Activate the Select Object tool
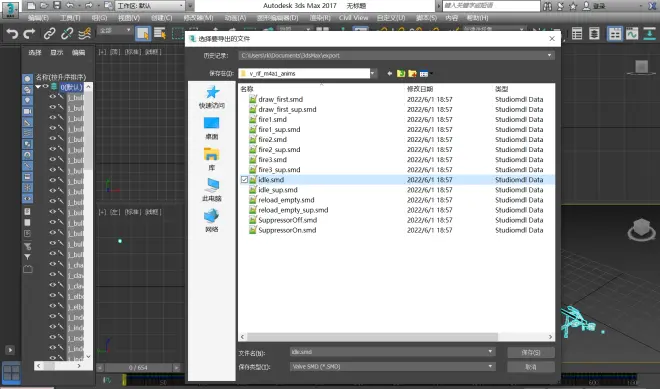The image size is (660, 389). 143,33
